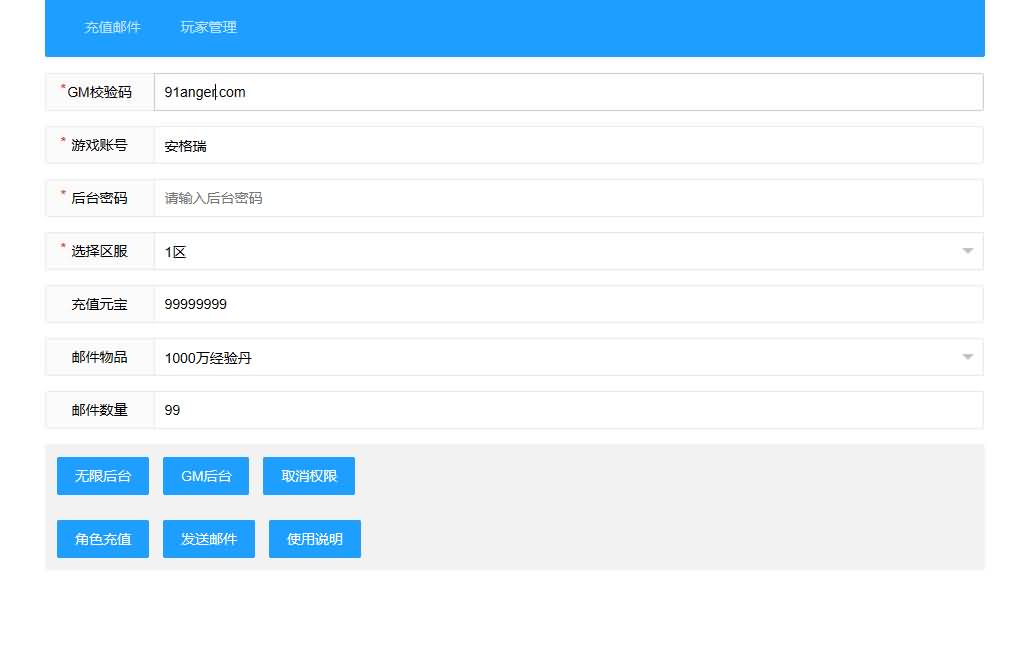Select the 充值元宝 amount field
The height and width of the screenshot is (666, 1027).
568,304
